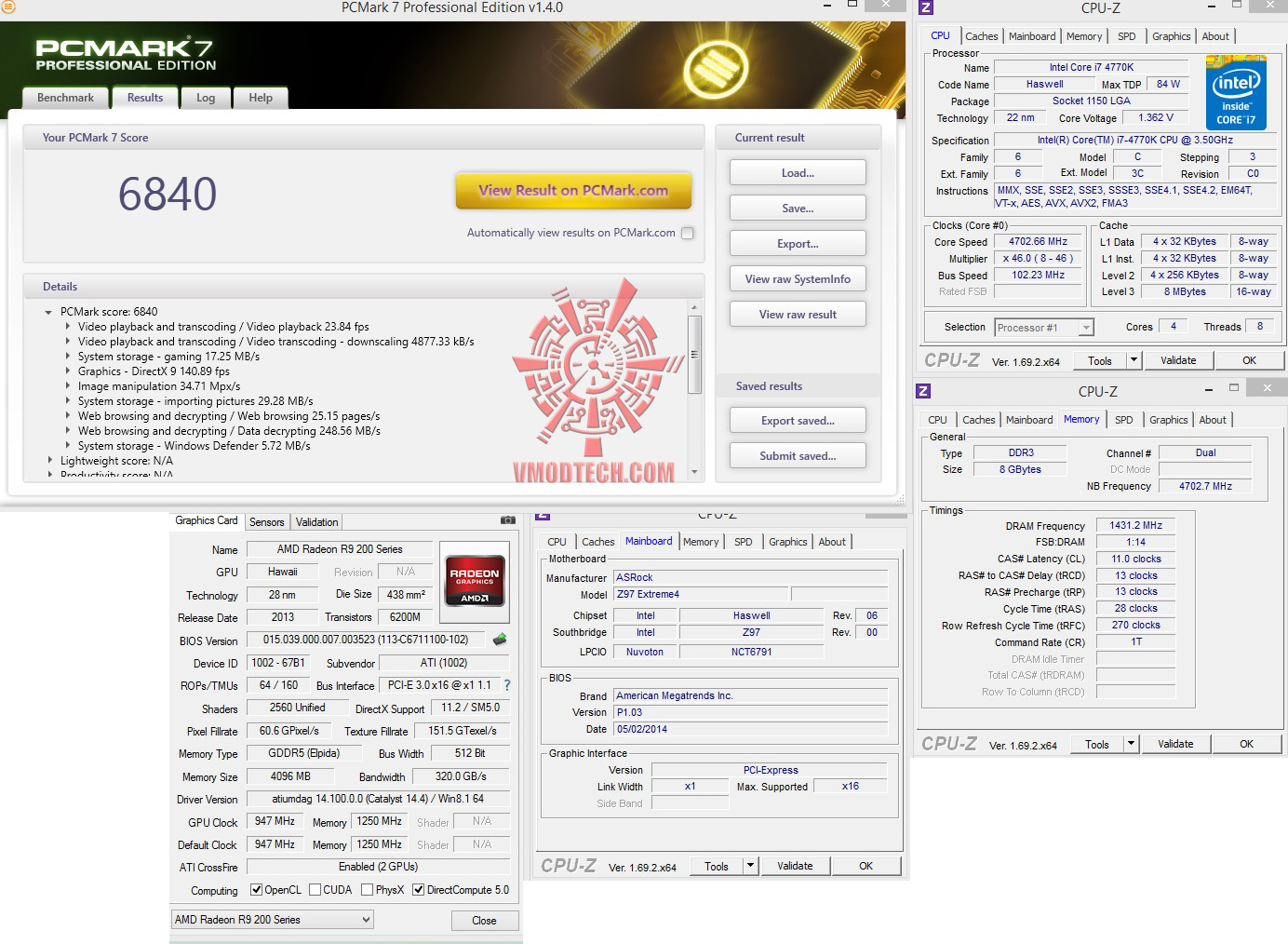Click the PCMark 7 Professional Edition logo

(x=126, y=54)
